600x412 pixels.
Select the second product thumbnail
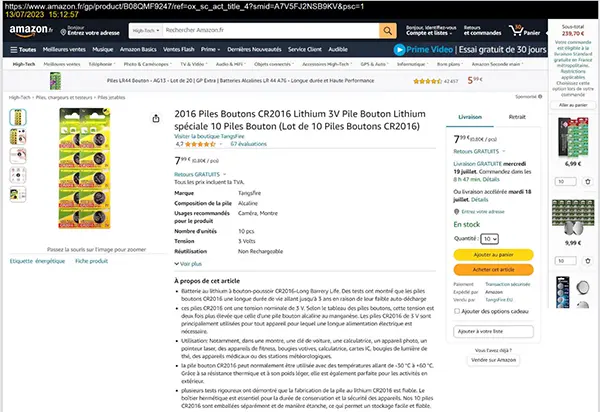(x=18, y=137)
